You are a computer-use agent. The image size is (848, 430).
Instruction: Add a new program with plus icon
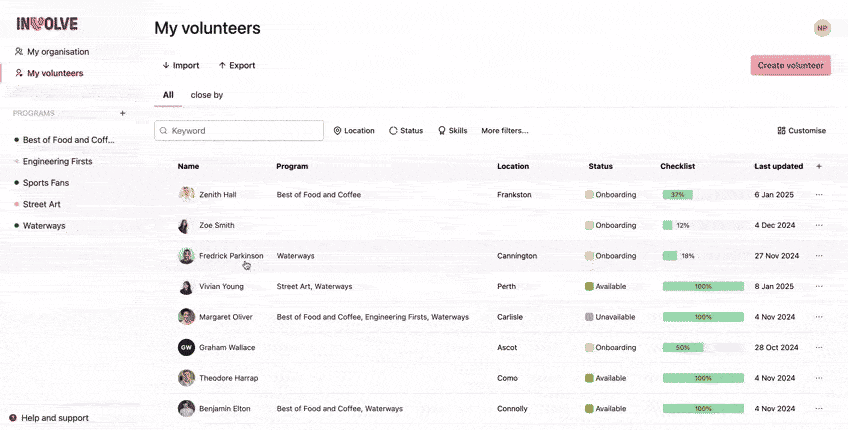tap(123, 114)
